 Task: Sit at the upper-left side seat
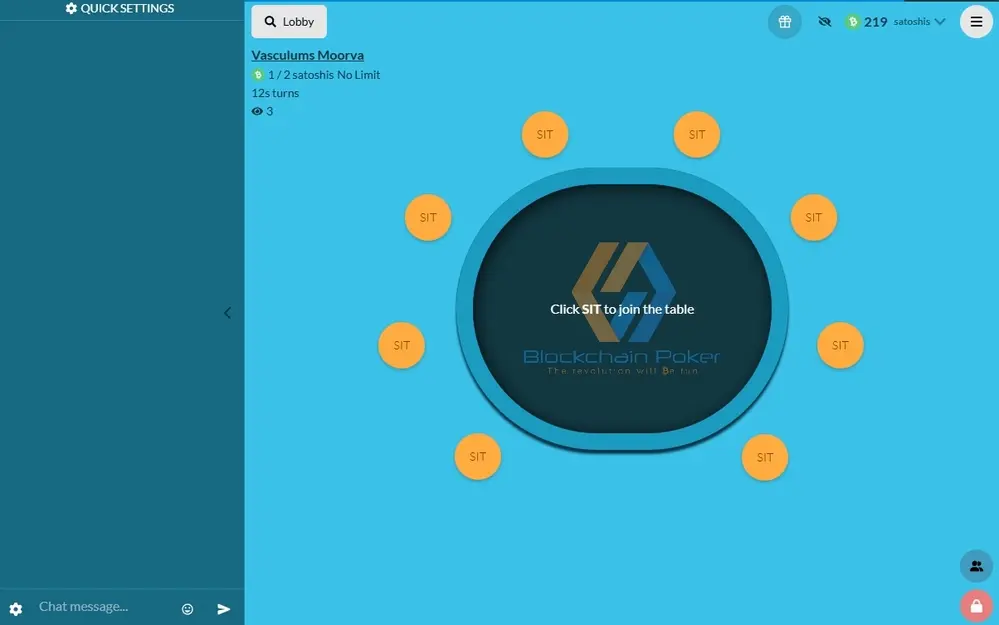(428, 217)
